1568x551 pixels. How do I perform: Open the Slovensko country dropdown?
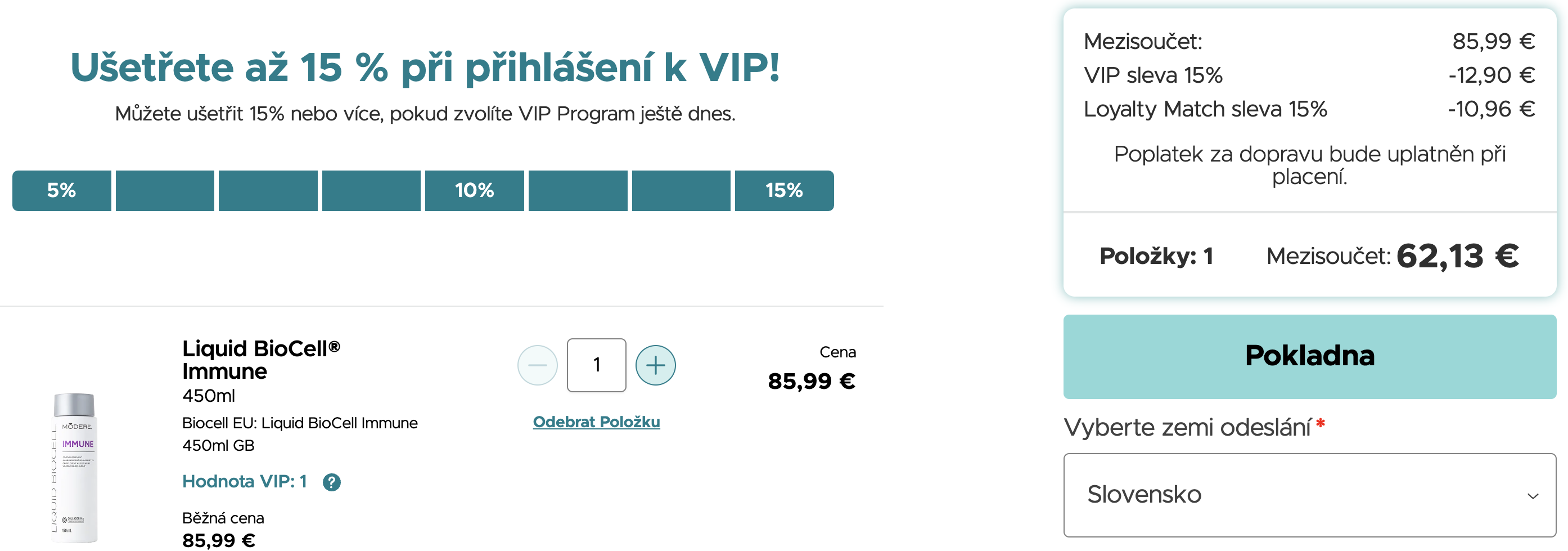[x=1309, y=495]
